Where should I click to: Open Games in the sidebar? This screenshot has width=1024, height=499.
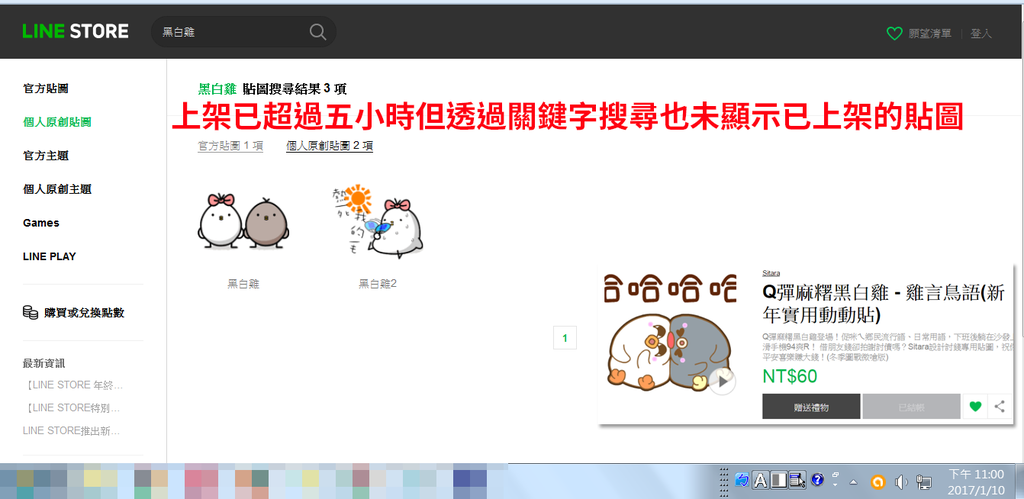point(41,223)
